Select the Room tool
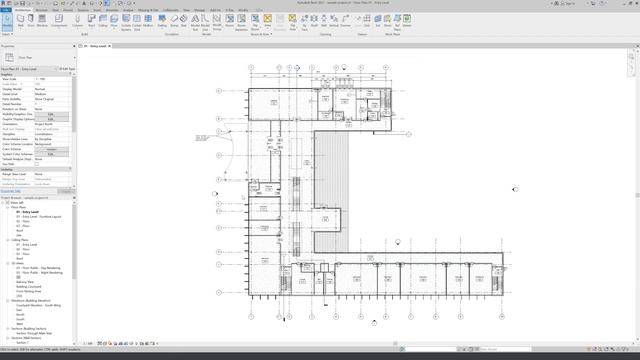640x360 pixels. (229, 21)
